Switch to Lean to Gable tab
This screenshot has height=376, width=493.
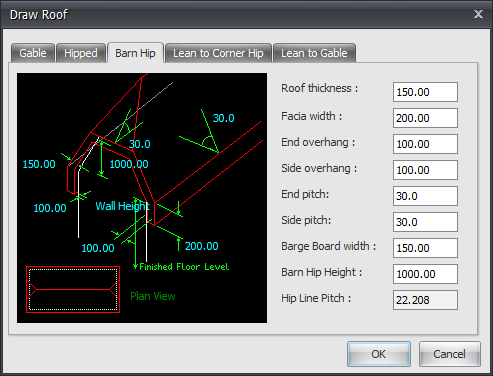pyautogui.click(x=314, y=53)
